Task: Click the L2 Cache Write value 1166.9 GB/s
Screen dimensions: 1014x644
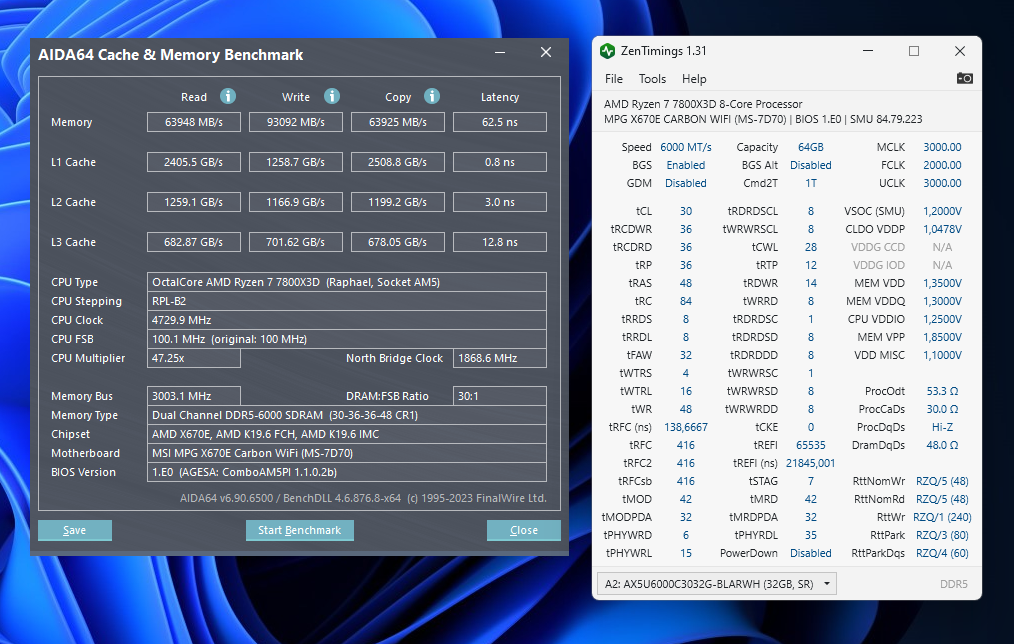Action: coord(296,202)
